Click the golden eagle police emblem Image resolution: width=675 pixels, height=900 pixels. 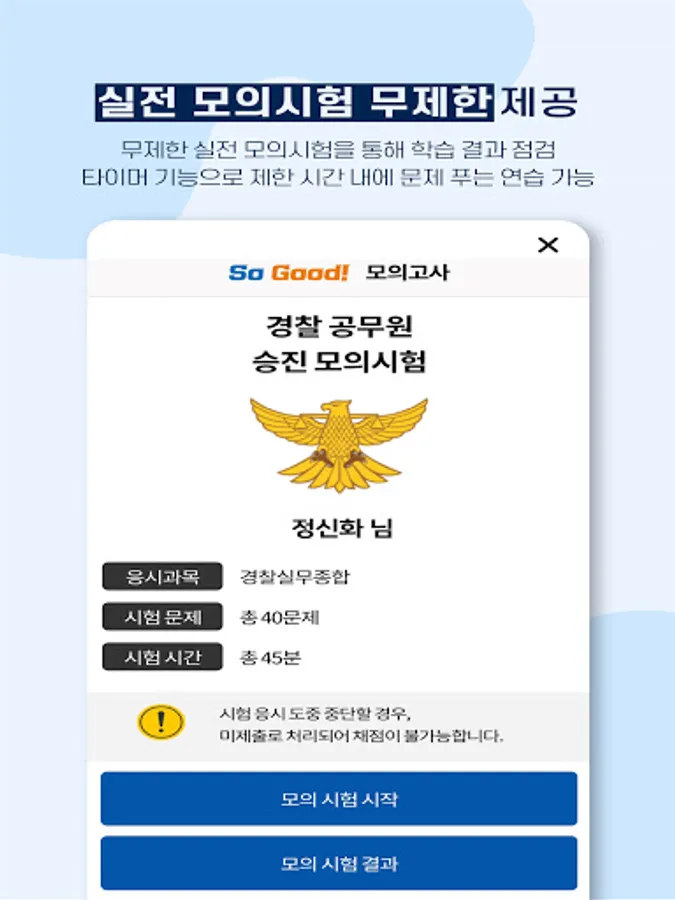click(x=339, y=445)
